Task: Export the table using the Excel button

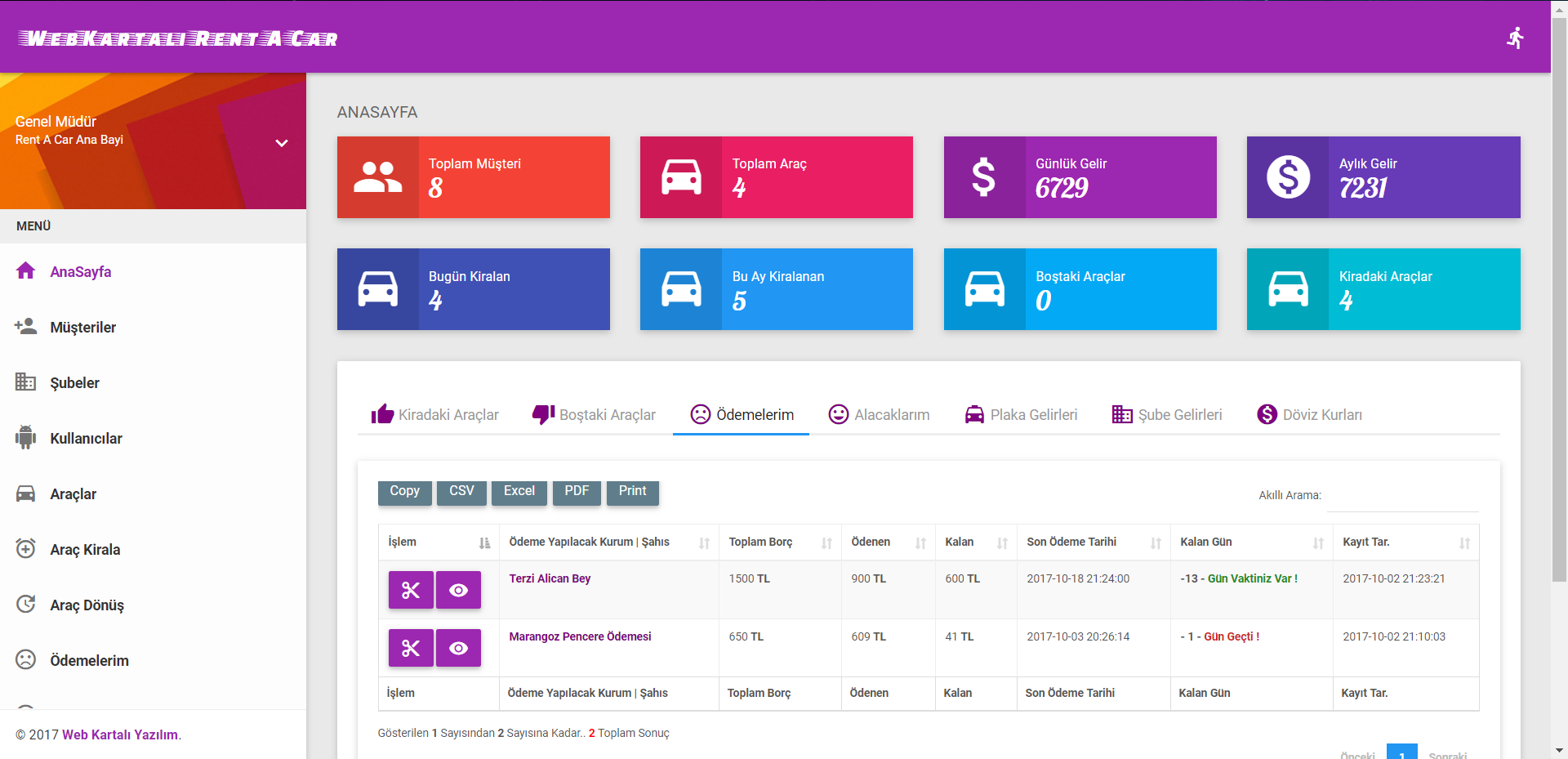Action: click(519, 492)
